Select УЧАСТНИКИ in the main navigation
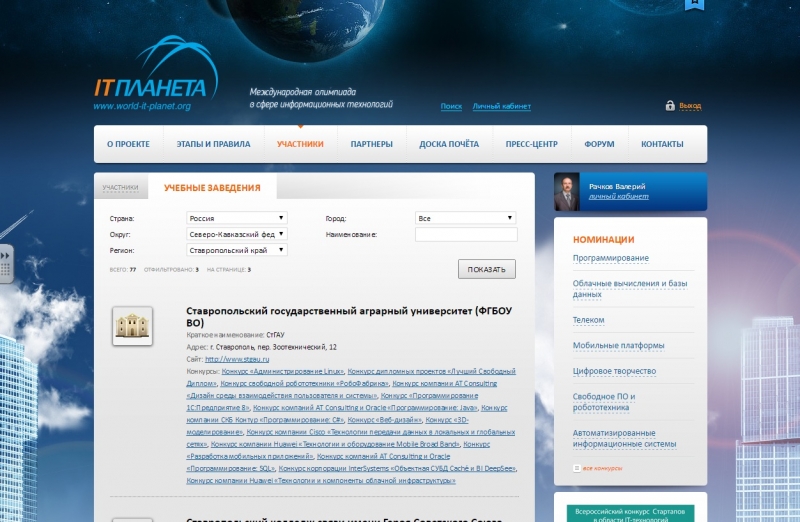Viewport: 800px width, 522px height. click(x=300, y=144)
